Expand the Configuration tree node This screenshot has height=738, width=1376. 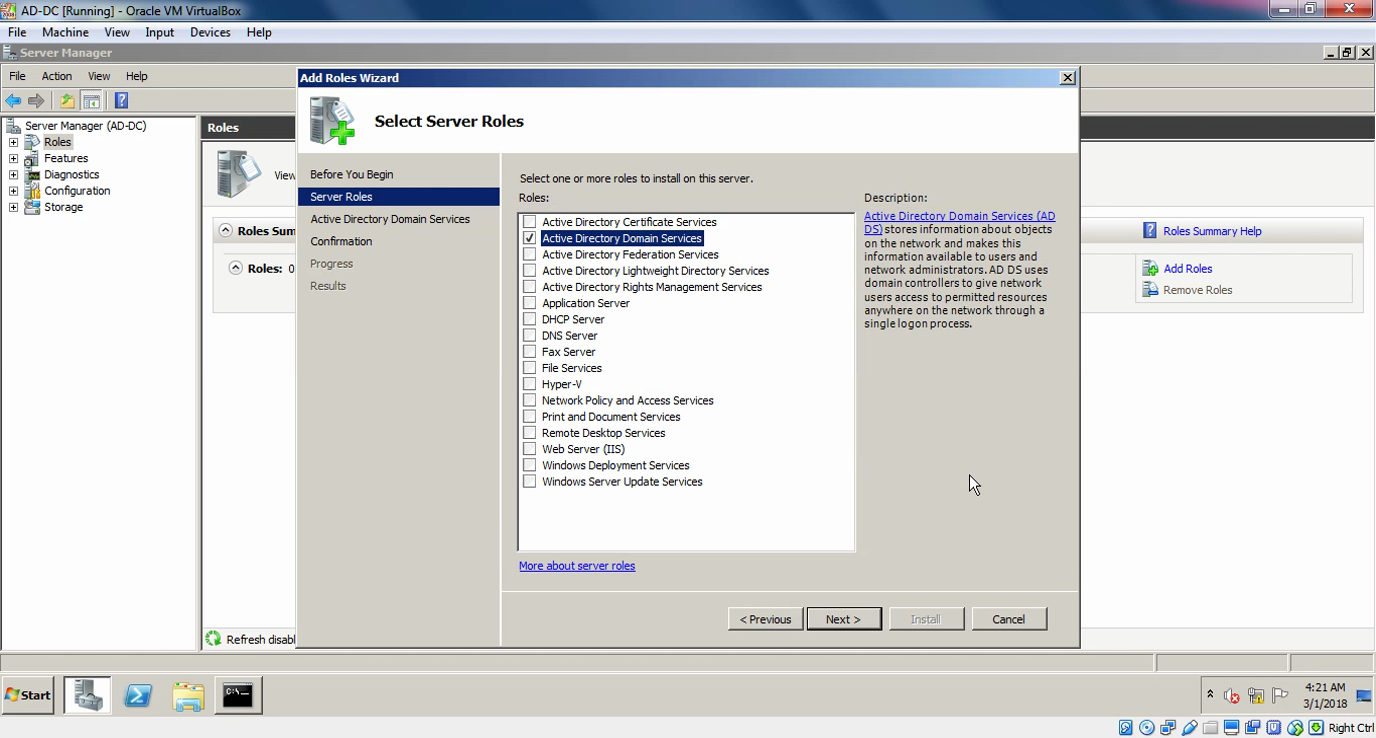(x=13, y=190)
